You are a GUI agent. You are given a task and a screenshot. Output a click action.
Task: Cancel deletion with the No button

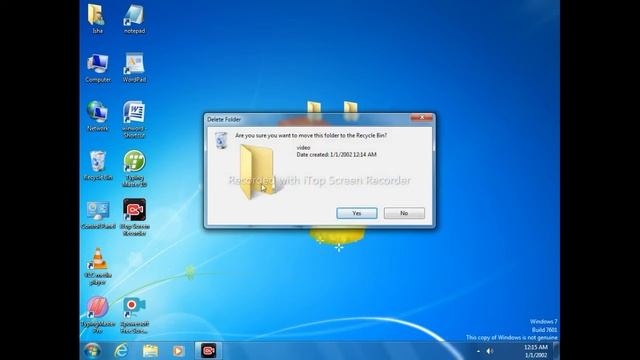coord(404,213)
